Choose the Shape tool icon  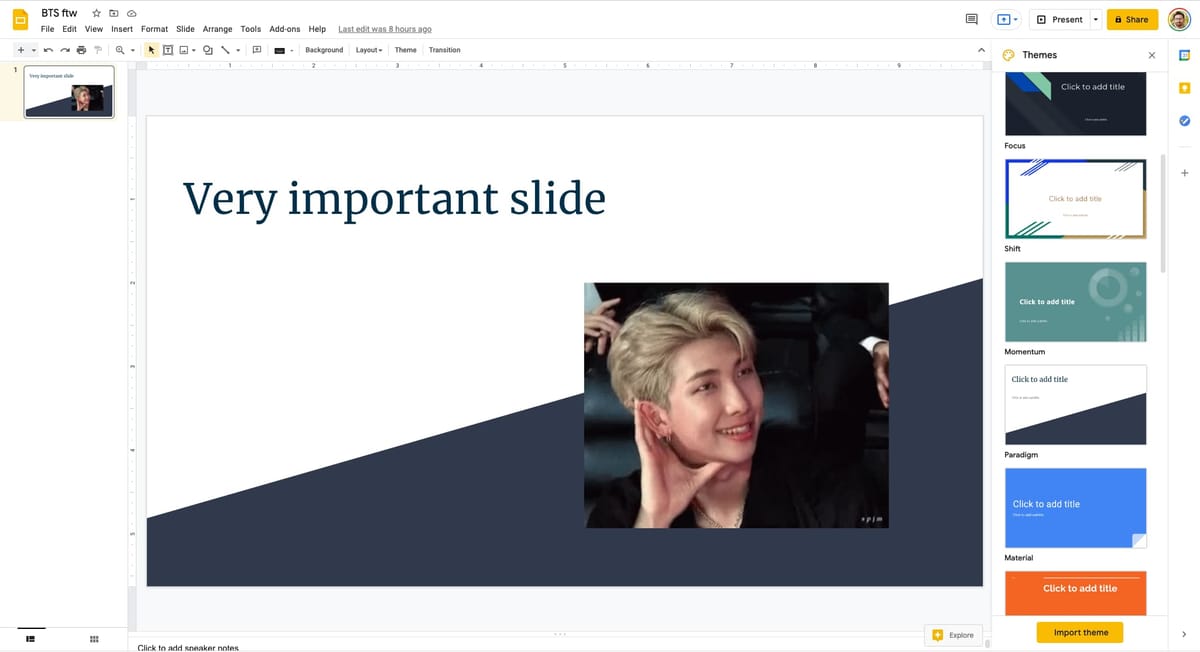click(x=208, y=50)
